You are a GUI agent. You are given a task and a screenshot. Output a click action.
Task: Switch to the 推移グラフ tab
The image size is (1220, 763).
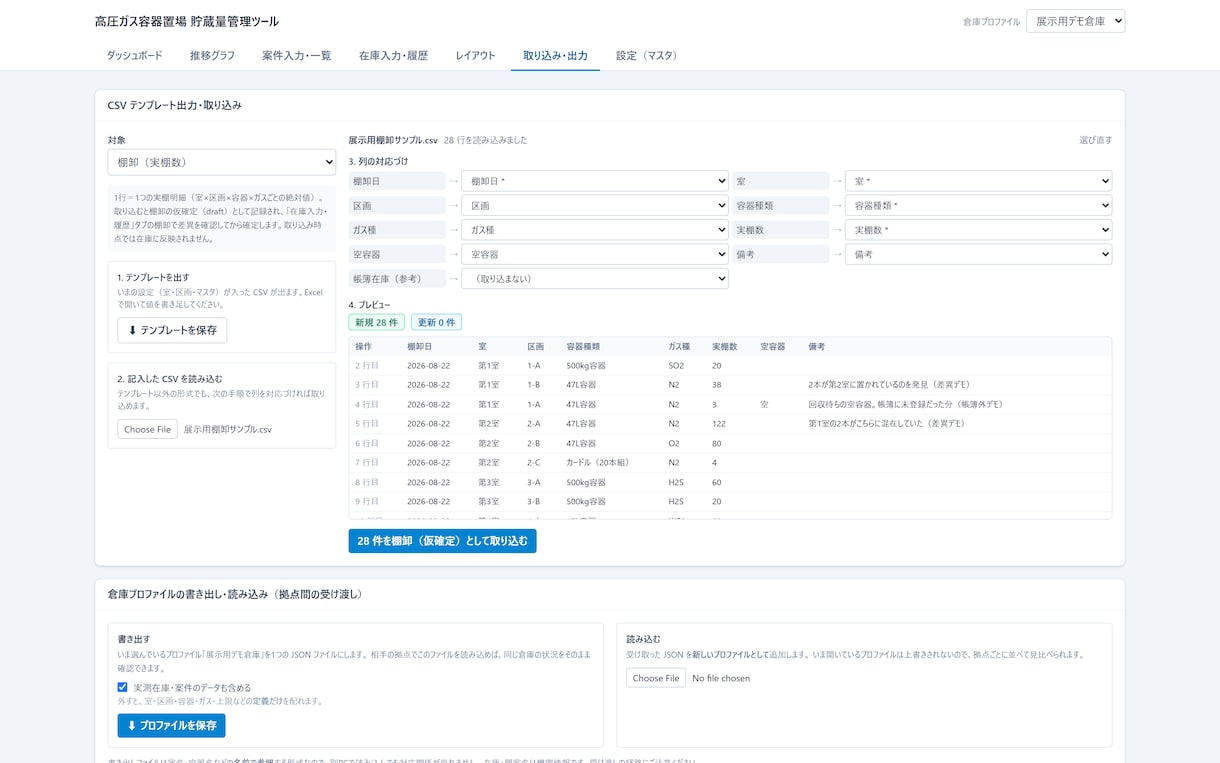click(x=212, y=56)
